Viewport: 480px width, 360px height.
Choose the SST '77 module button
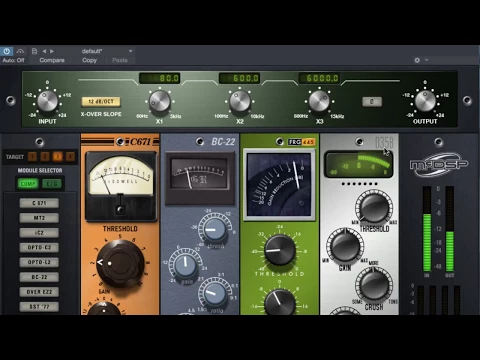tap(39, 307)
